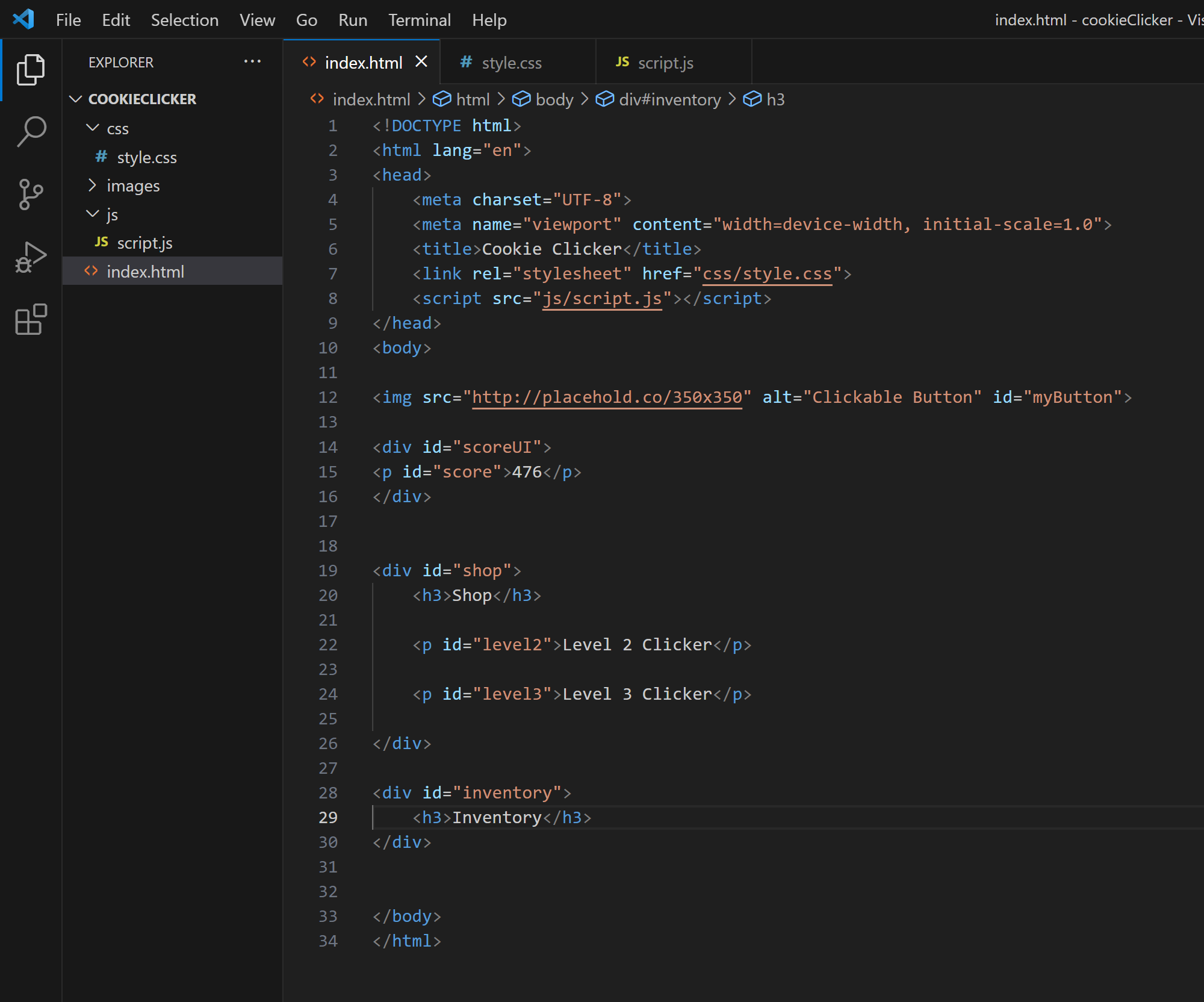Open the Help menu
This screenshot has width=1204, height=1002.
point(489,20)
